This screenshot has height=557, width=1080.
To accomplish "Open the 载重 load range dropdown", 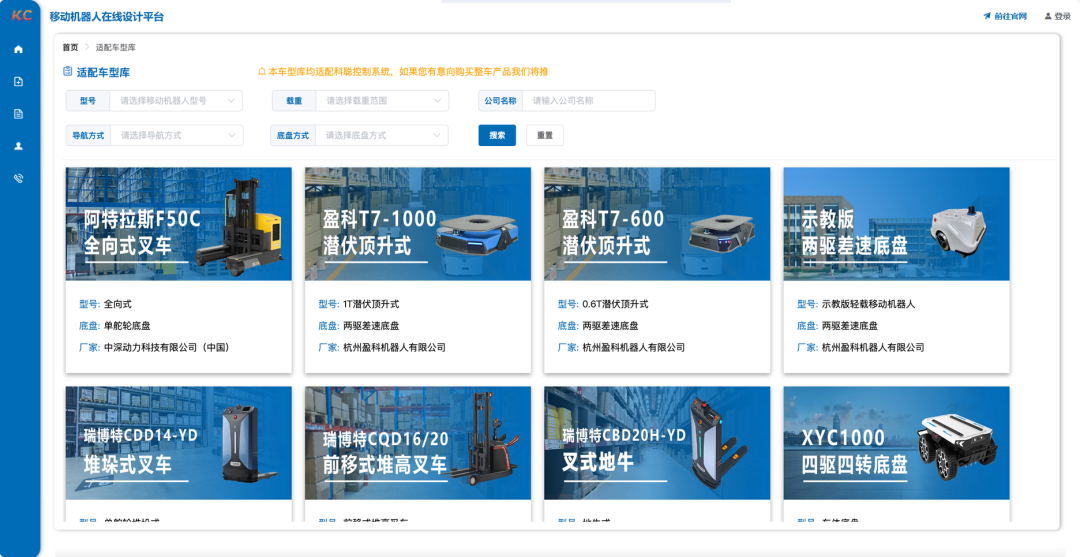I will [381, 101].
